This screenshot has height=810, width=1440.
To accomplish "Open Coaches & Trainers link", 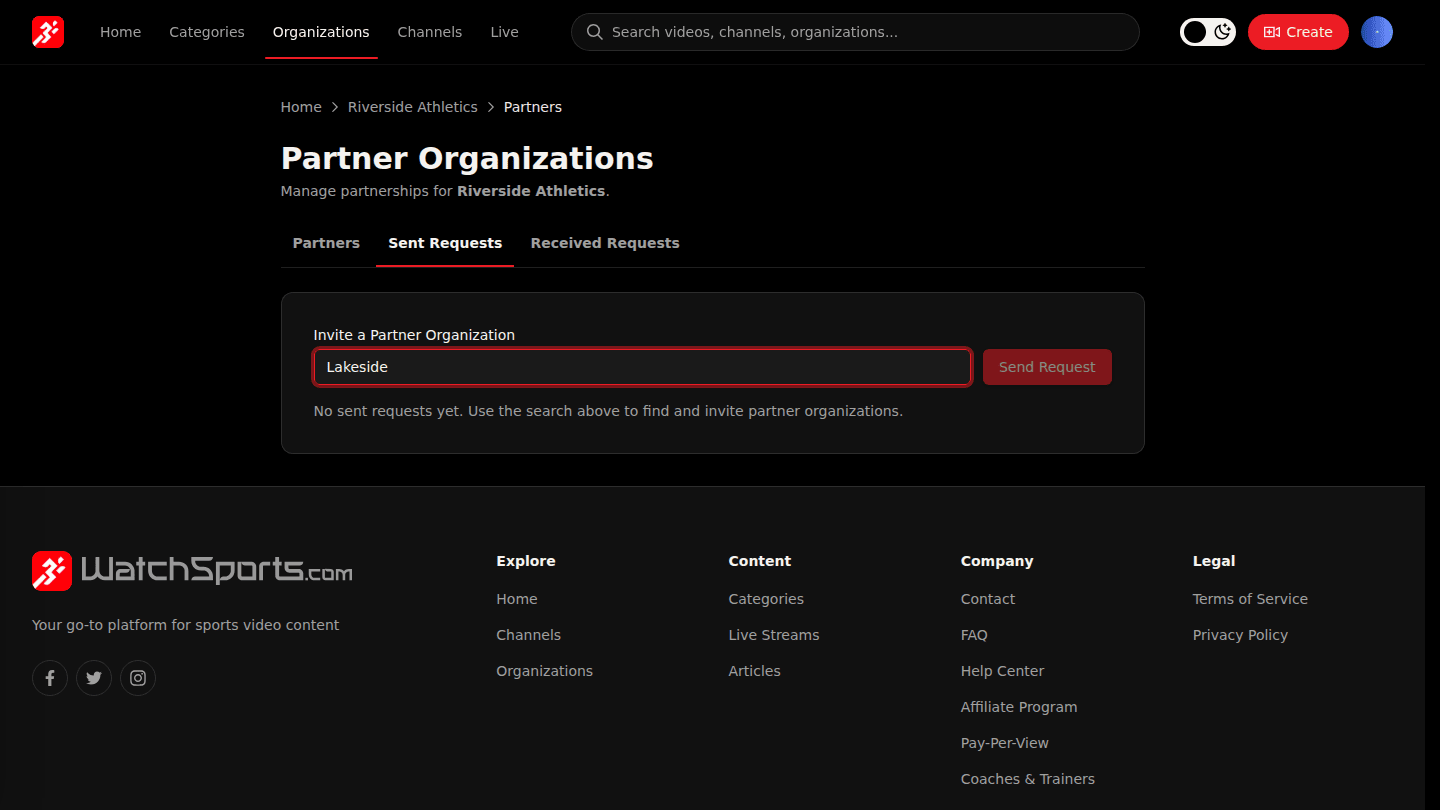I will pos(1028,779).
